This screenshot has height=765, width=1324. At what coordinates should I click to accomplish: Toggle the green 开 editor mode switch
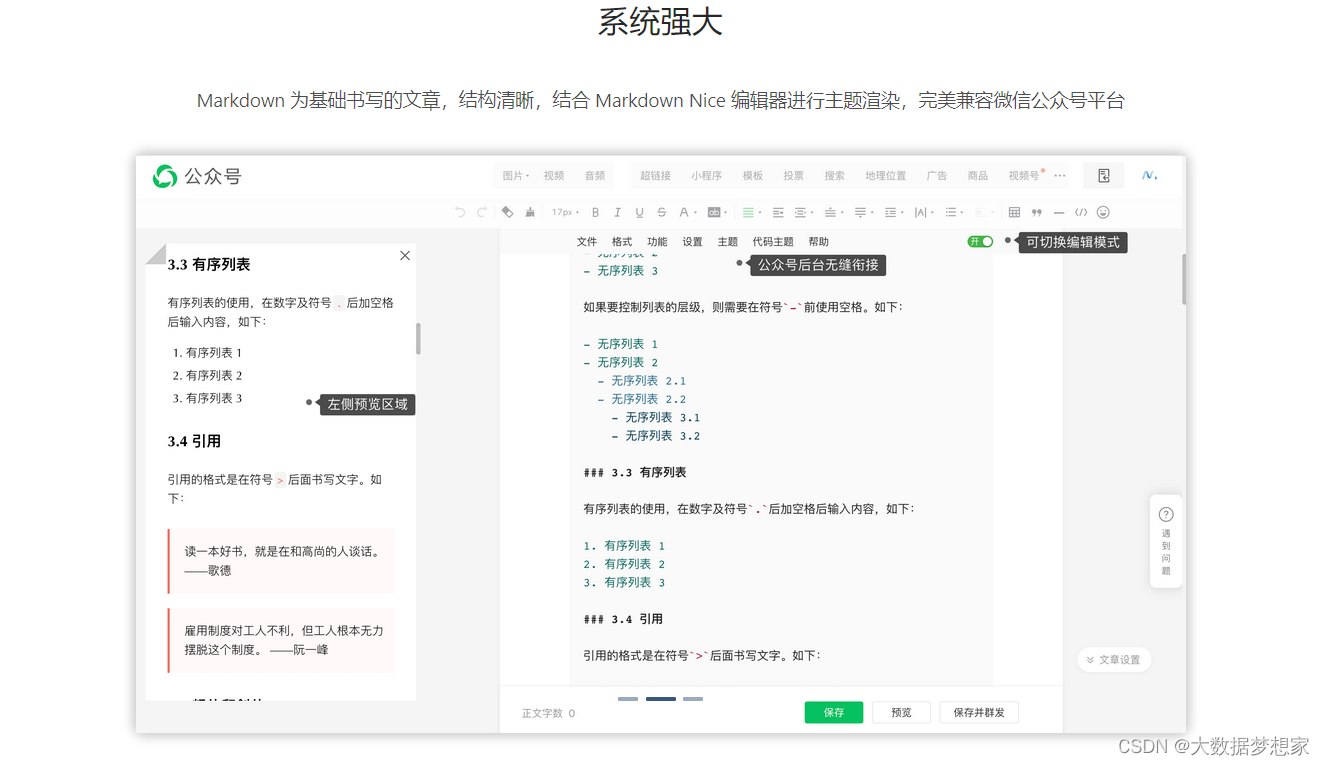pos(980,241)
